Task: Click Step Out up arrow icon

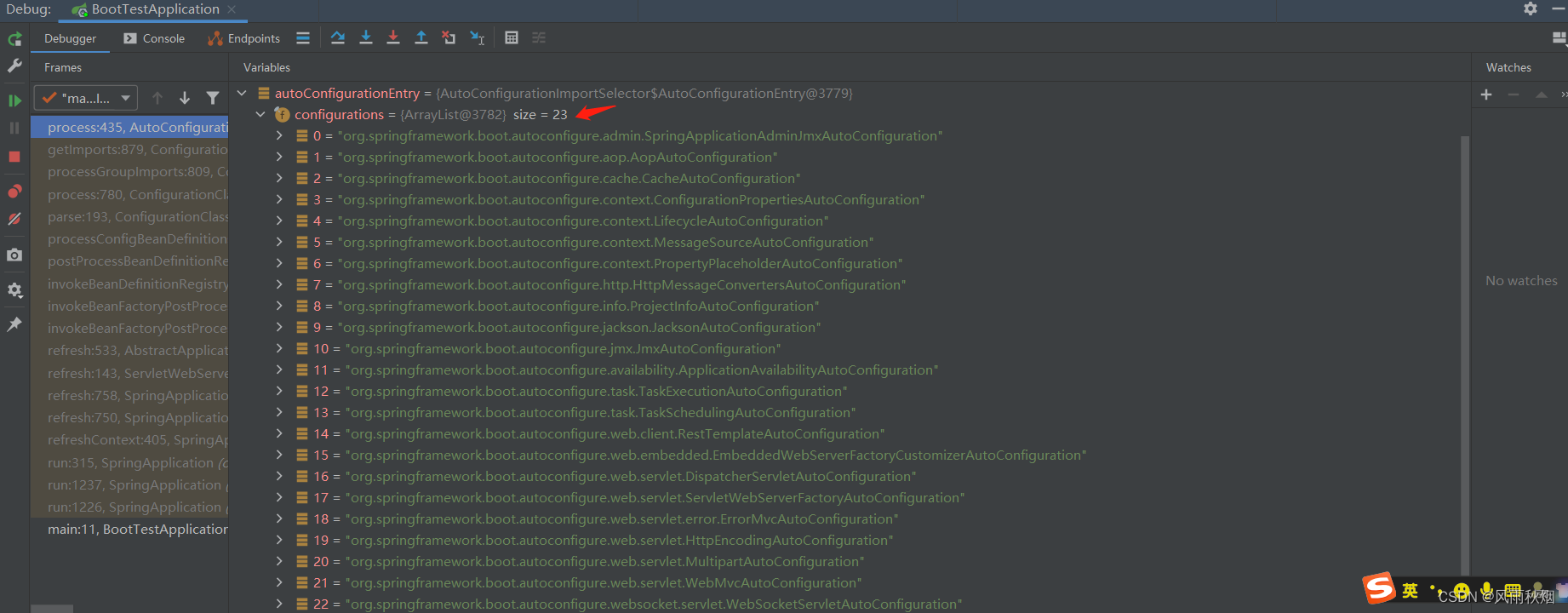Action: pyautogui.click(x=421, y=38)
